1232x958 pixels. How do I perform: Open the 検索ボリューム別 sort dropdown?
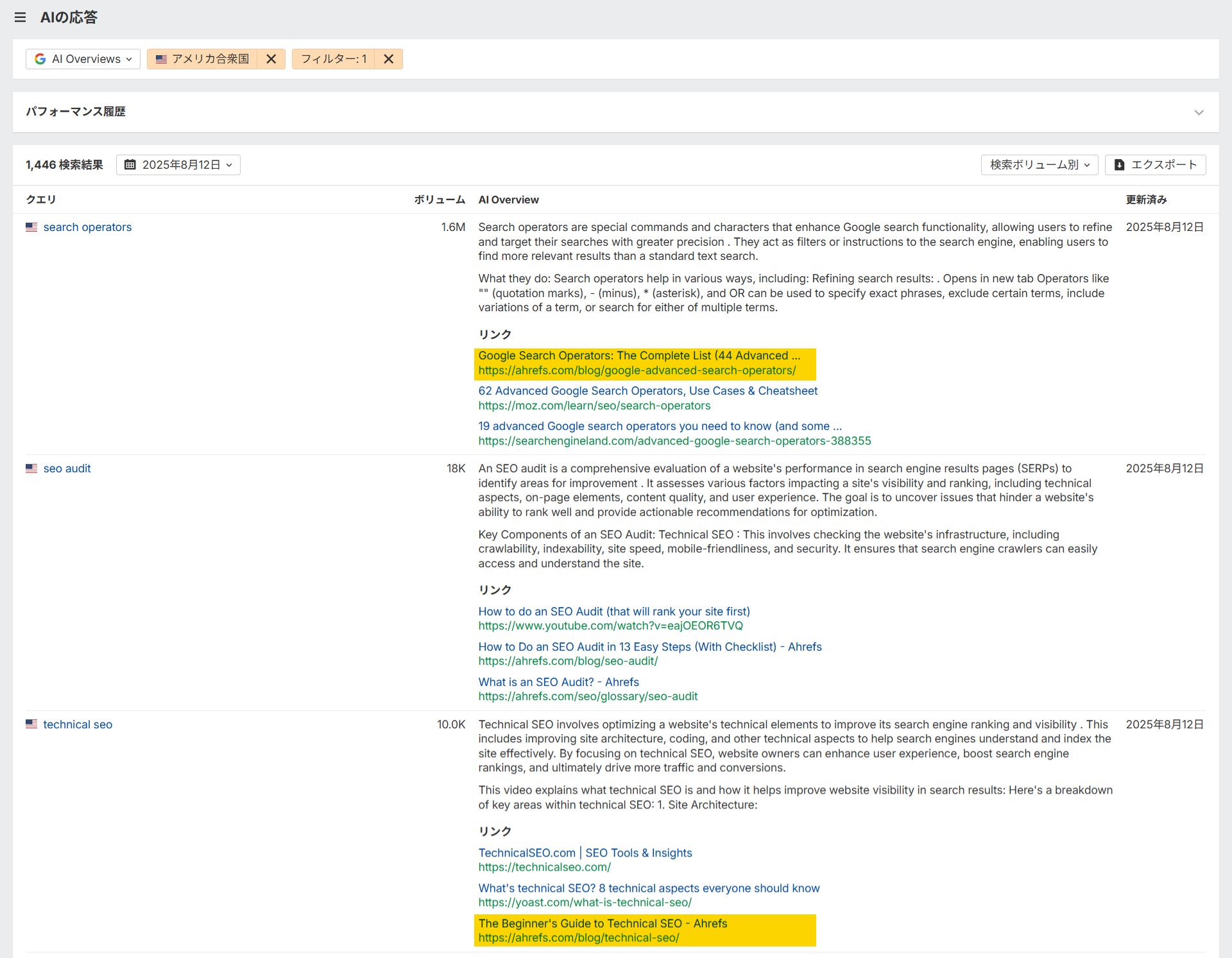point(1039,164)
